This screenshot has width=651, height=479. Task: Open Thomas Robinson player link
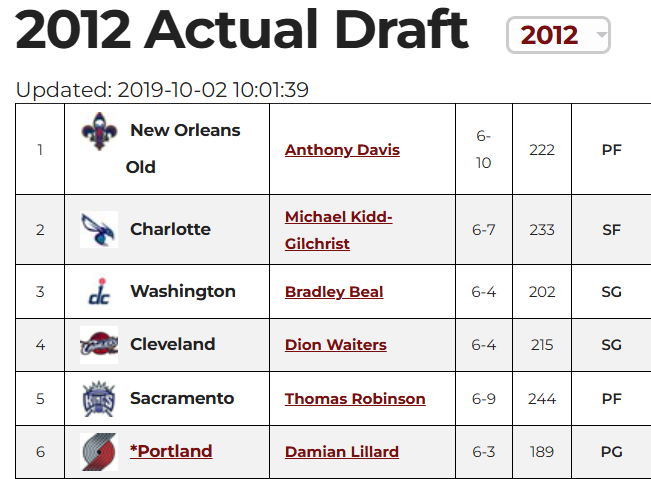point(355,398)
